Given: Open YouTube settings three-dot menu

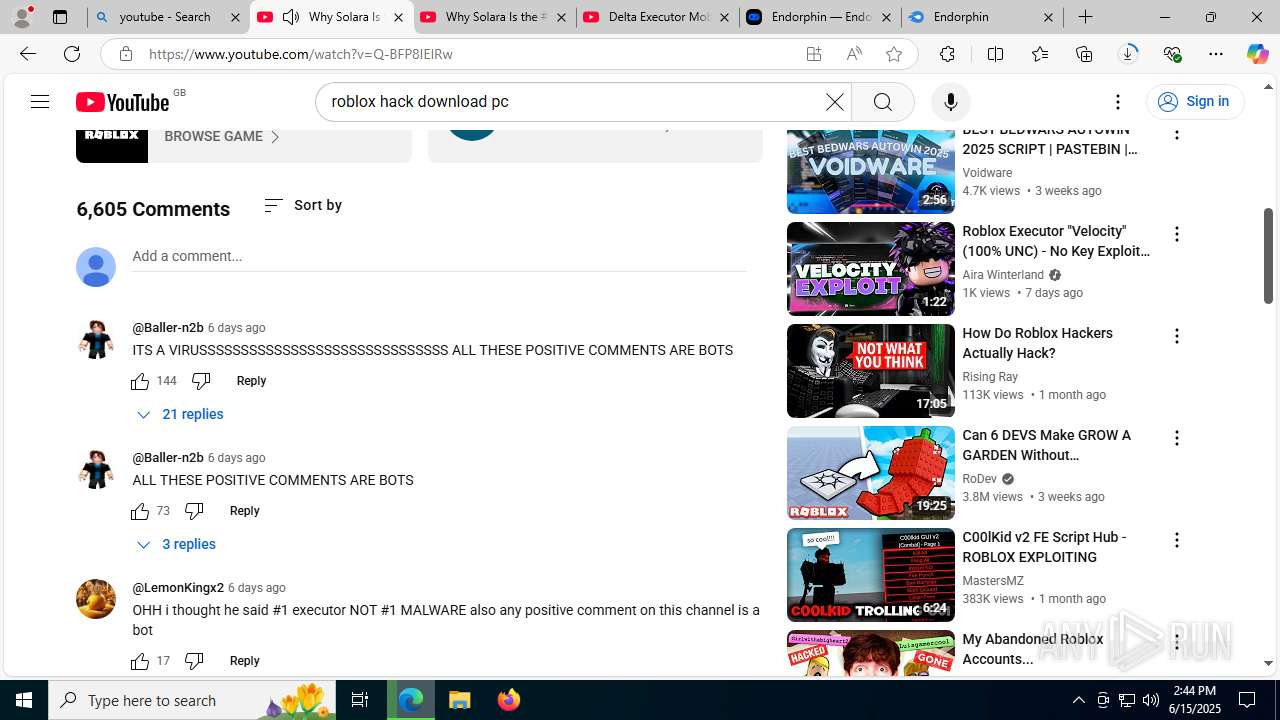Looking at the screenshot, I should [x=1117, y=102].
